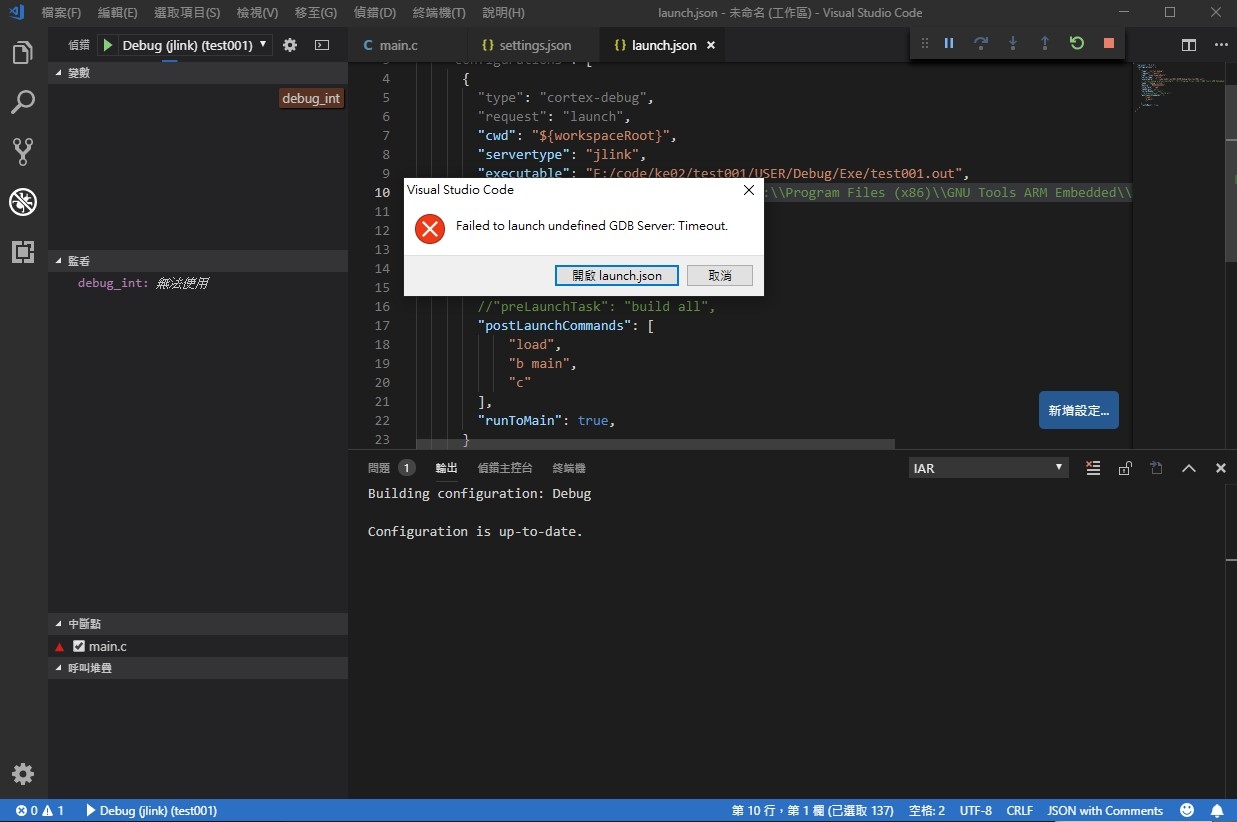Click the Step Into debug icon

[x=1013, y=43]
